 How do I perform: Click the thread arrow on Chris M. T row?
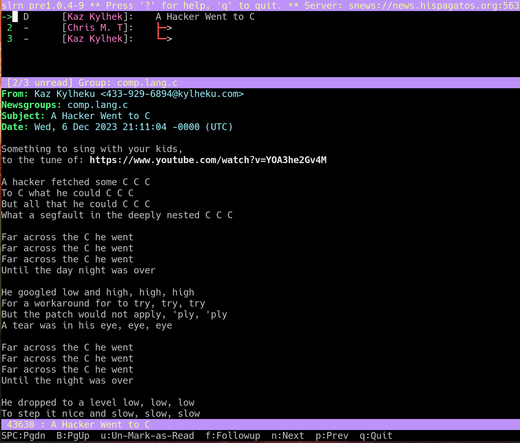tap(164, 28)
